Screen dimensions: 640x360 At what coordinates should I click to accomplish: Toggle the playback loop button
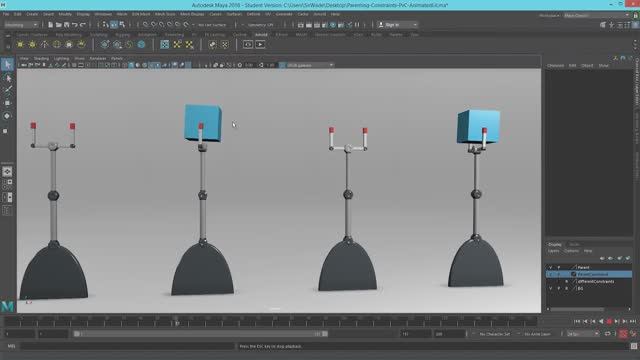pyautogui.click(x=607, y=334)
